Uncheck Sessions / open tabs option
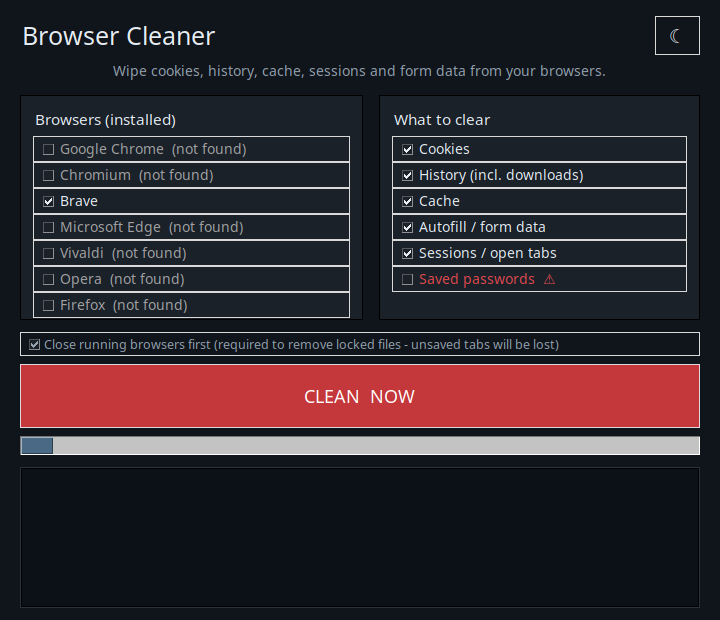The image size is (720, 620). [x=407, y=254]
